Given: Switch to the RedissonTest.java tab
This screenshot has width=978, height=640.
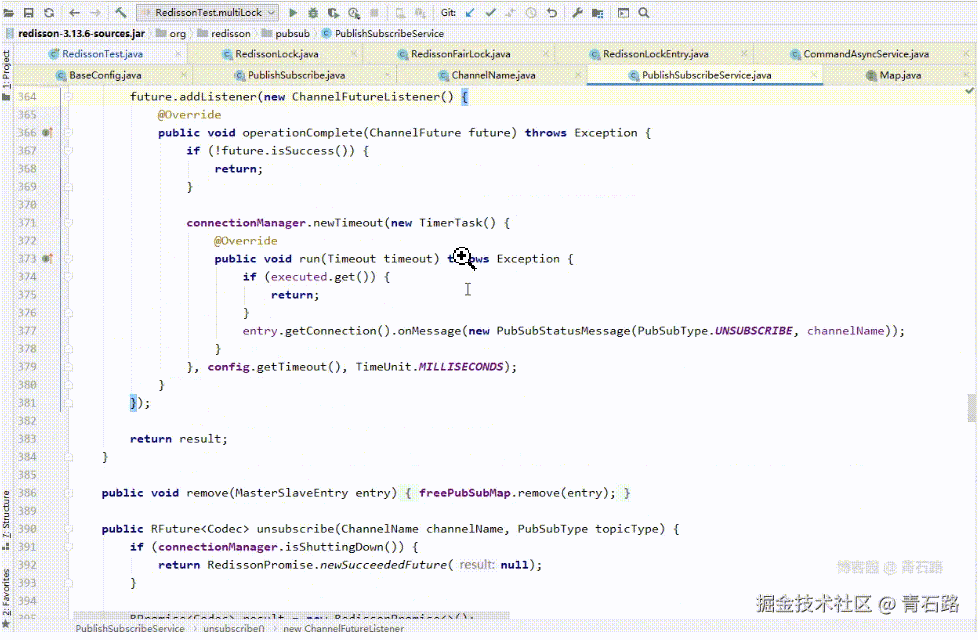Looking at the screenshot, I should pos(102,54).
